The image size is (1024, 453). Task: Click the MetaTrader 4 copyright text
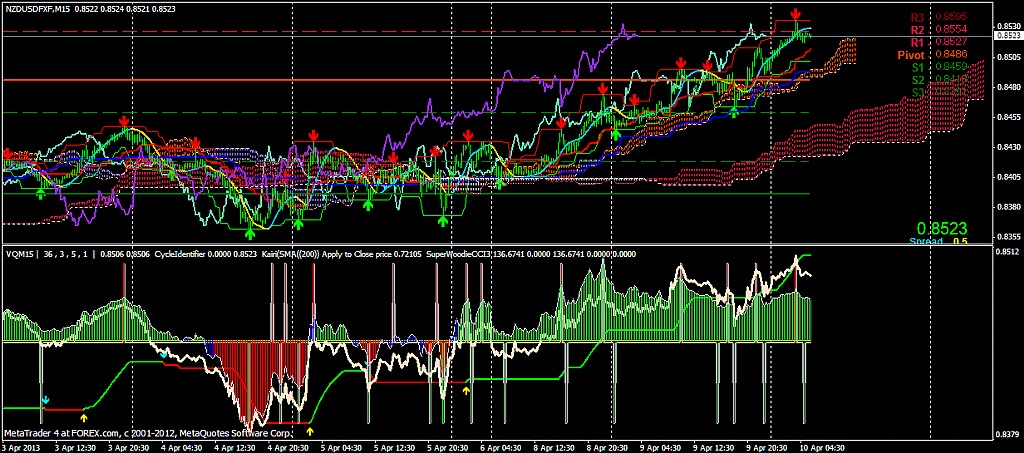pos(149,433)
